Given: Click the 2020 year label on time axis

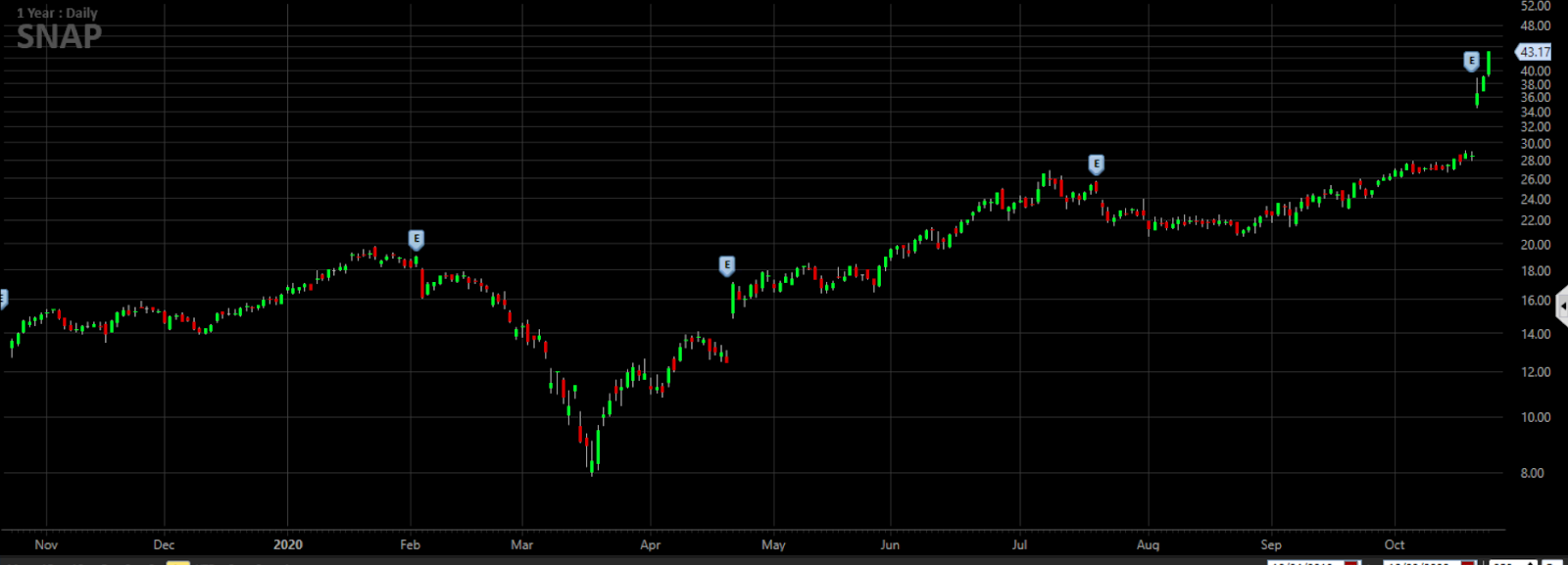Looking at the screenshot, I should 288,544.
